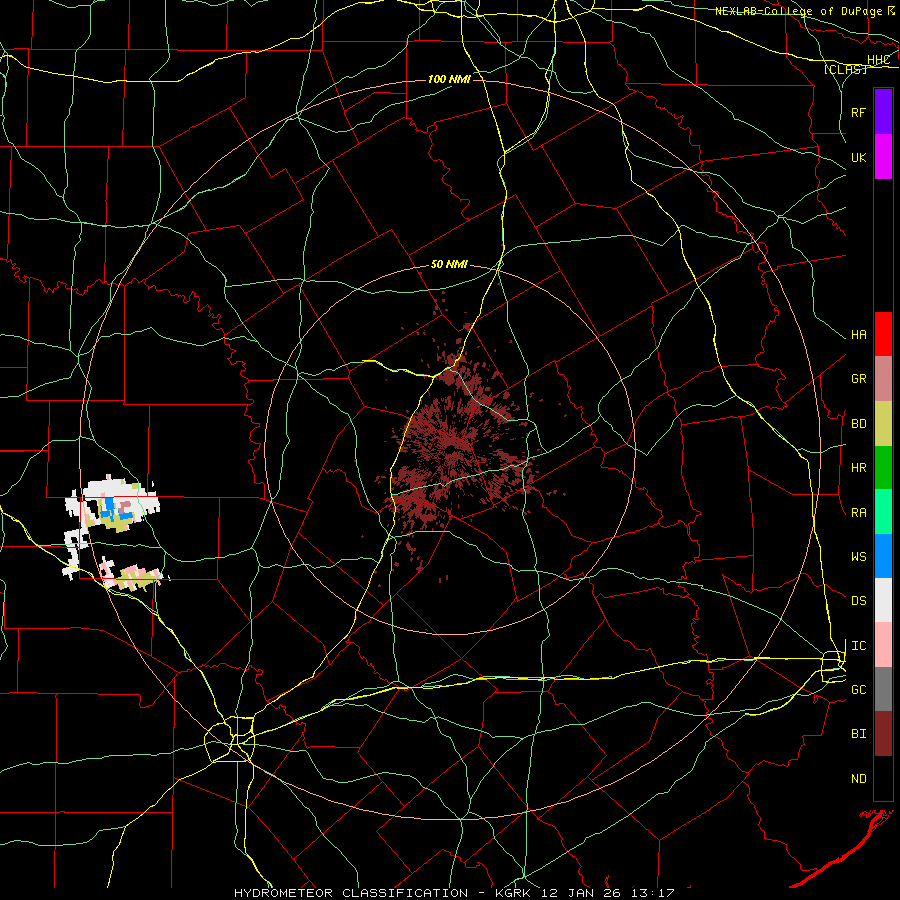Pick the WS blue legend swatch
The height and width of the screenshot is (900, 900).
(883, 556)
